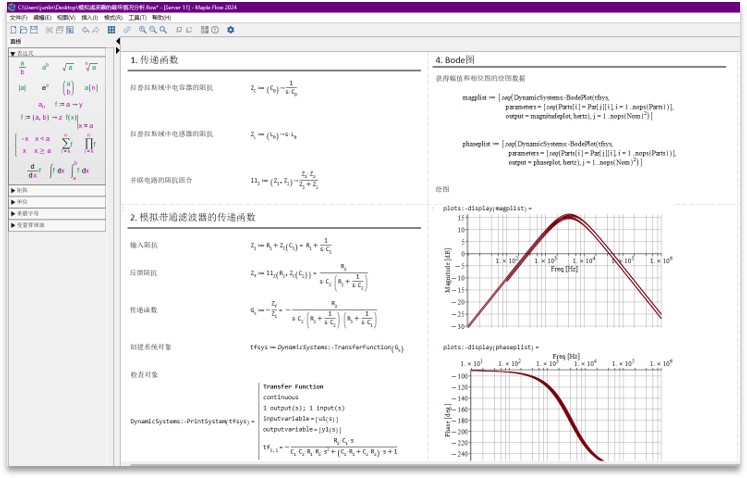Insert the indefinite integral template

57,171
